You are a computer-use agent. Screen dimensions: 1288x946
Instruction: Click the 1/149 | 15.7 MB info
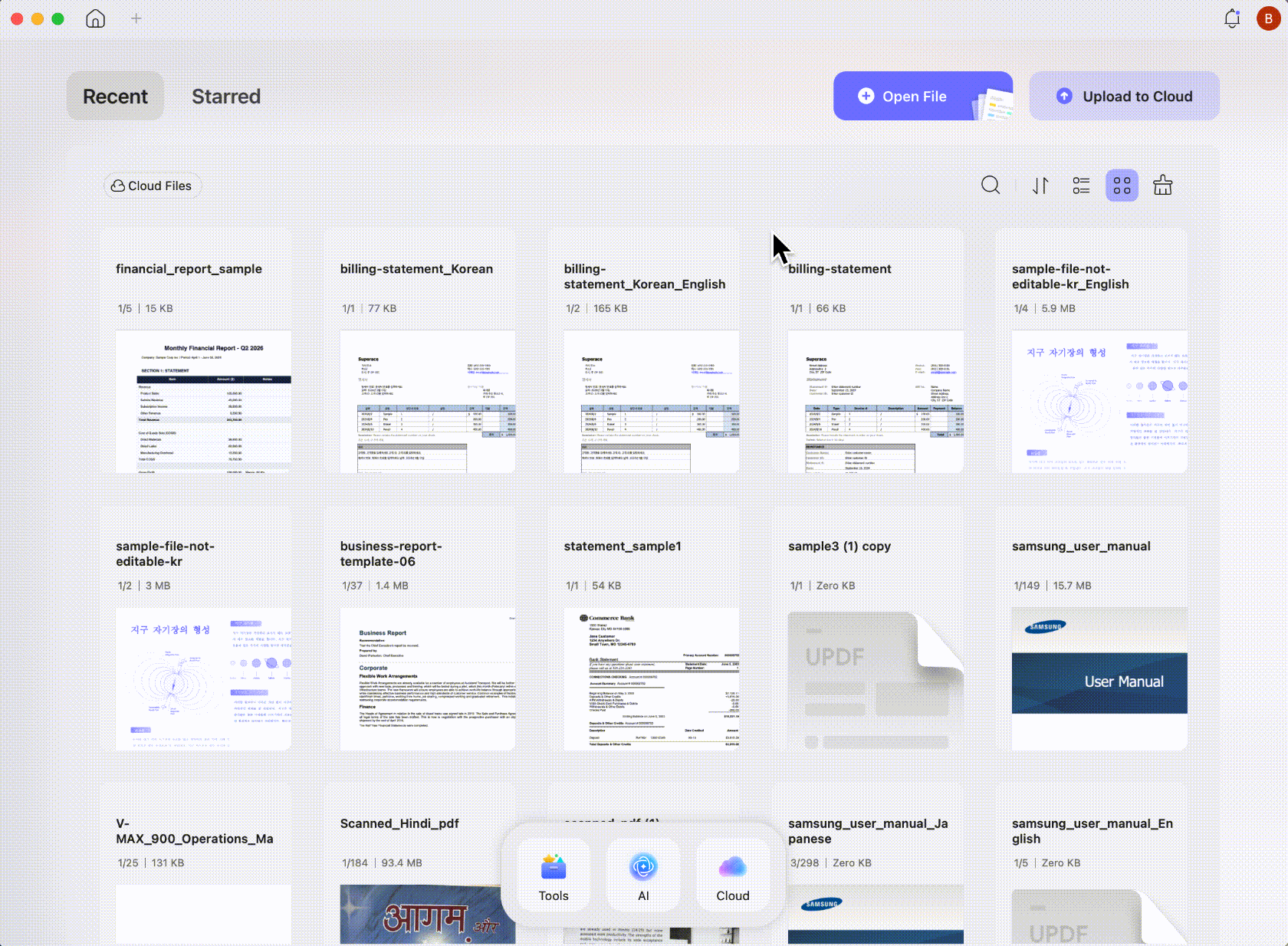pos(1052,586)
